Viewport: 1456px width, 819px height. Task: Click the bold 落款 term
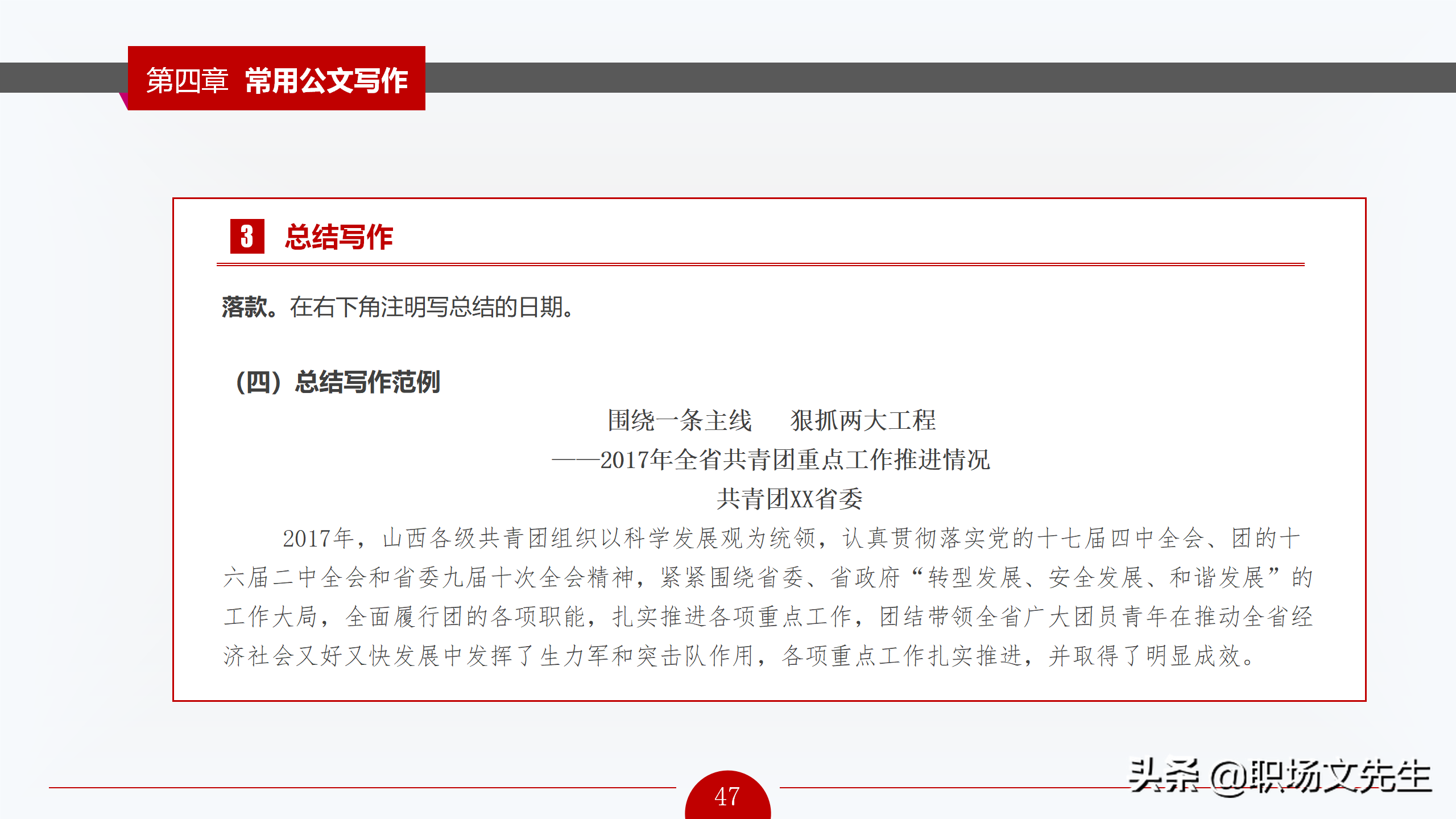[x=245, y=307]
